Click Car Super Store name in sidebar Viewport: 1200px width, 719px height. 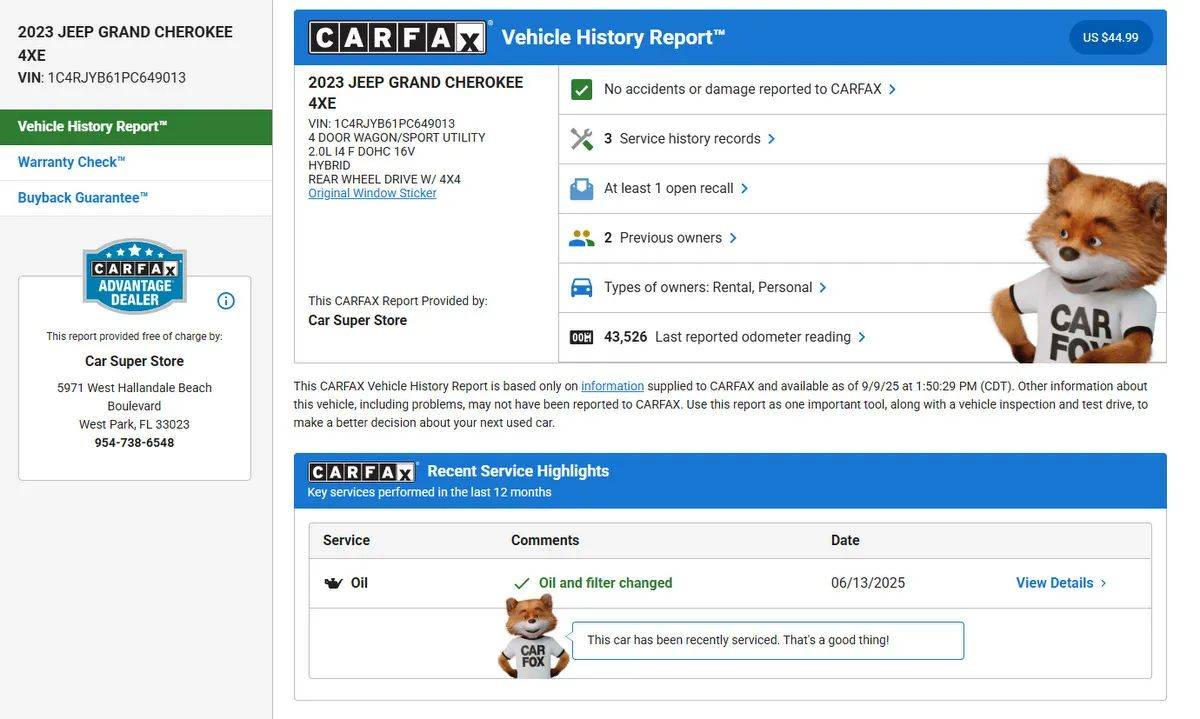click(134, 361)
